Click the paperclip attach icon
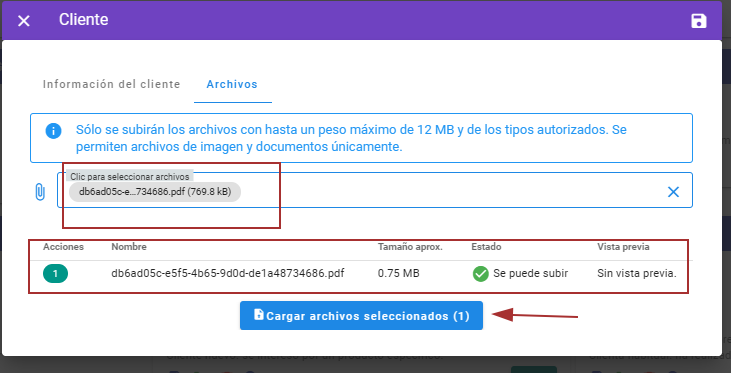Viewport: 731px width, 373px height. coord(40,192)
